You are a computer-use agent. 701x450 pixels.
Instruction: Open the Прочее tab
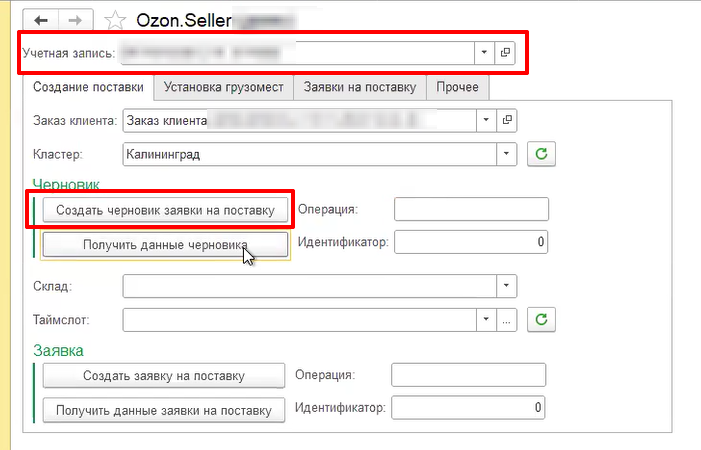click(457, 87)
